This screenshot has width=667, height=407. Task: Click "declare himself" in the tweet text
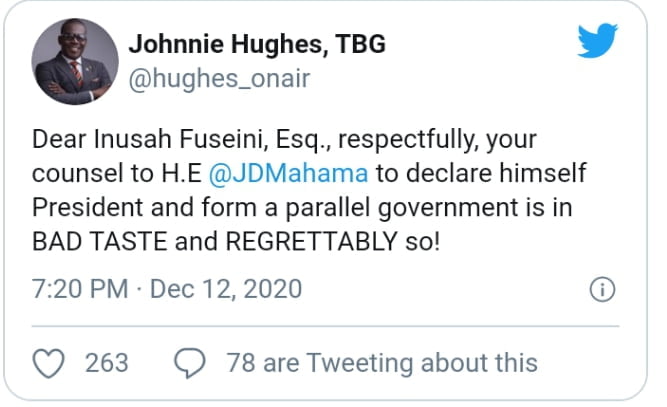[496, 173]
